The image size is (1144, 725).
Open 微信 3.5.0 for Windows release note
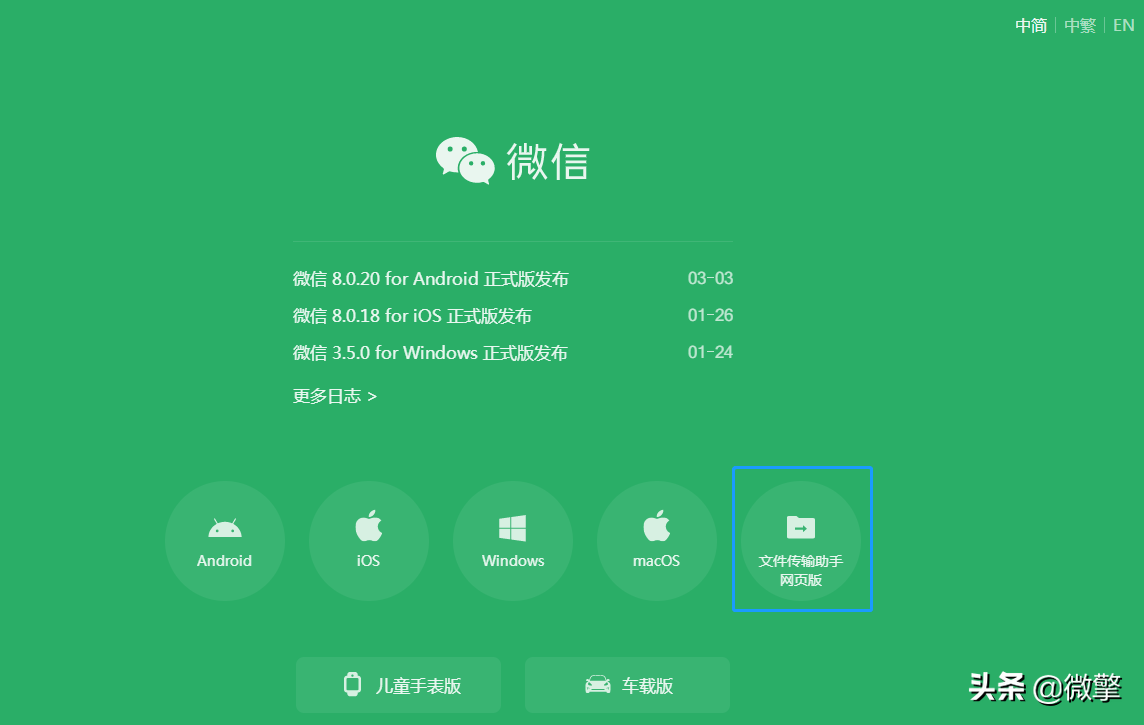coord(430,353)
